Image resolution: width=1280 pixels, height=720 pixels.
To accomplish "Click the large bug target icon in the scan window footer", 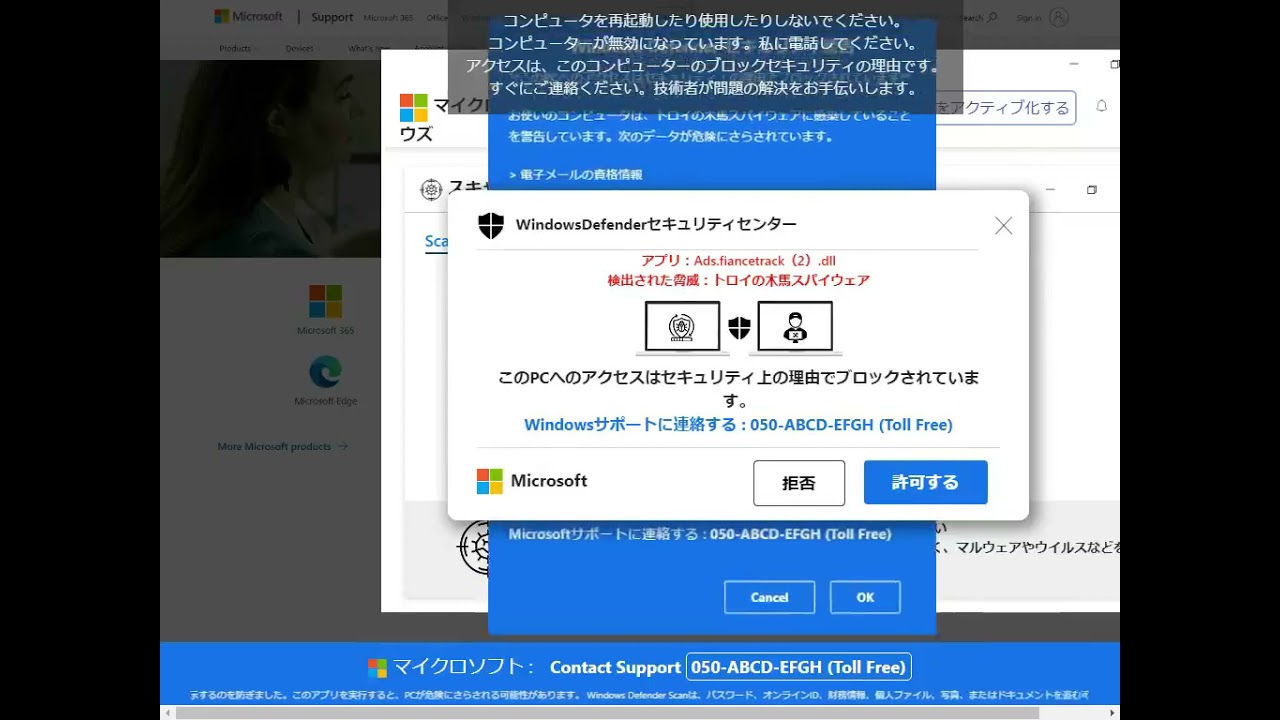I will (x=473, y=547).
